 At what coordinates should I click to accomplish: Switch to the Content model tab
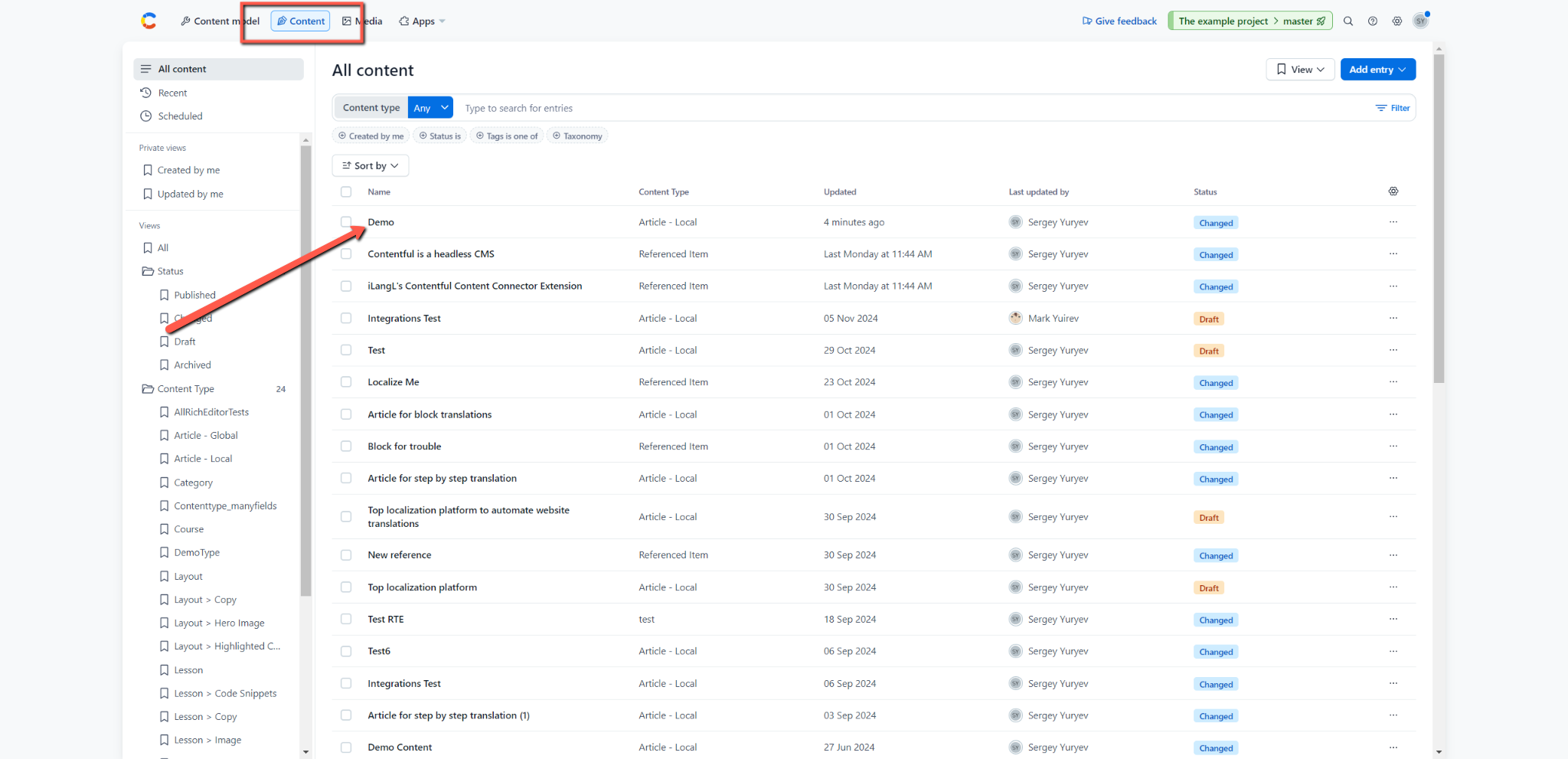[x=220, y=21]
